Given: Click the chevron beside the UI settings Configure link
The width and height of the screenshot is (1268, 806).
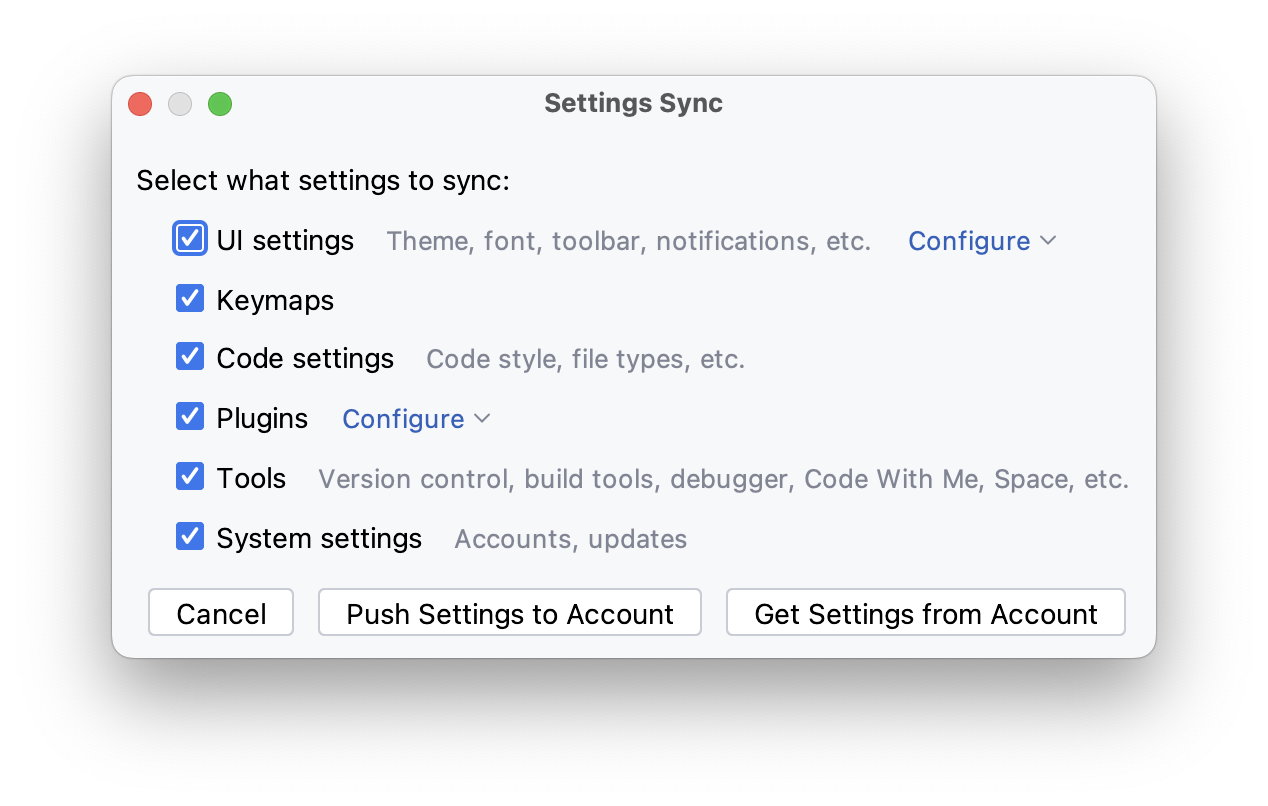Looking at the screenshot, I should 1048,241.
